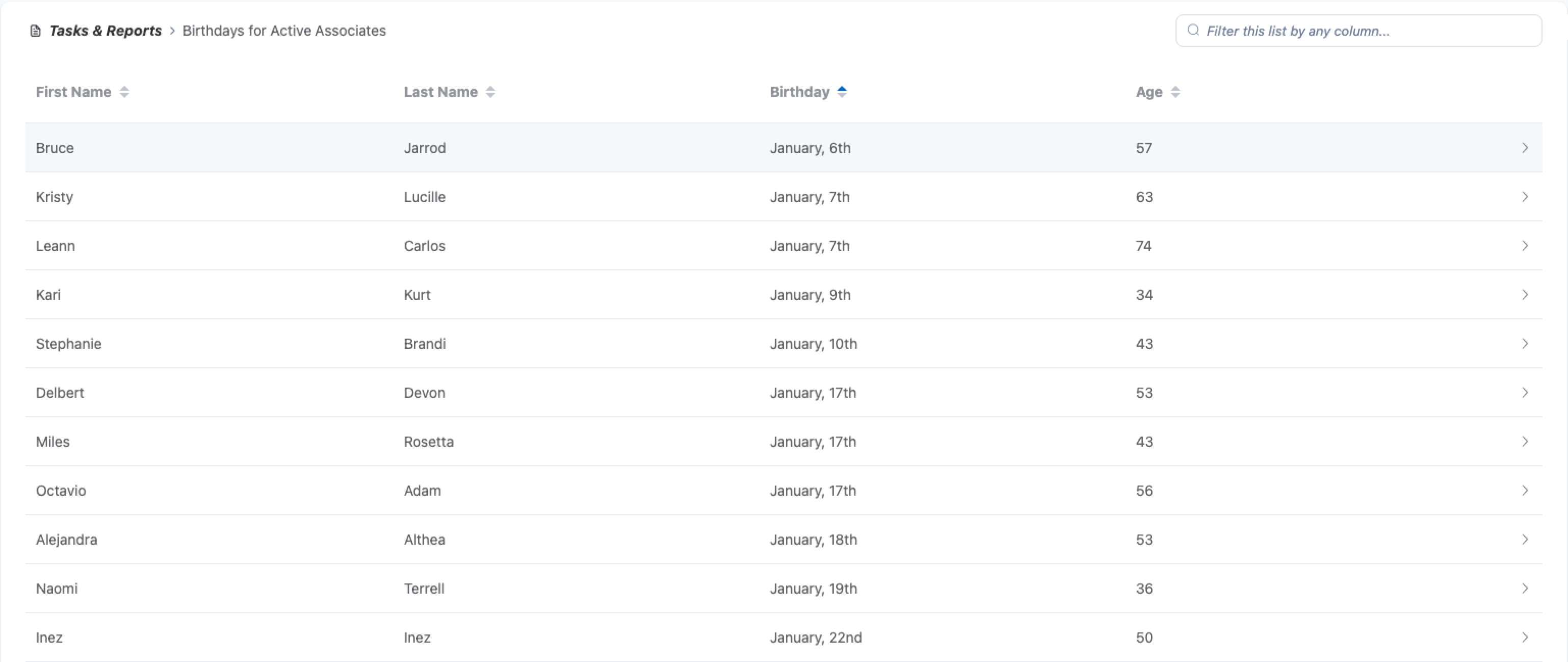Click chevron on Stephanie Brandi row
The width and height of the screenshot is (1568, 662).
point(1525,343)
